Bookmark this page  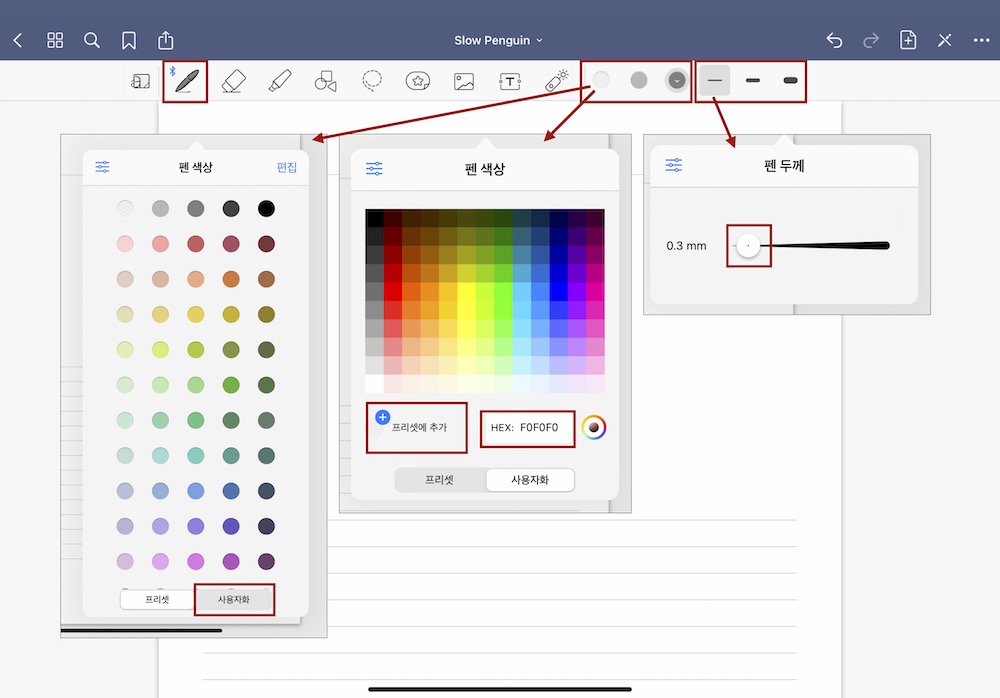pyautogui.click(x=129, y=41)
